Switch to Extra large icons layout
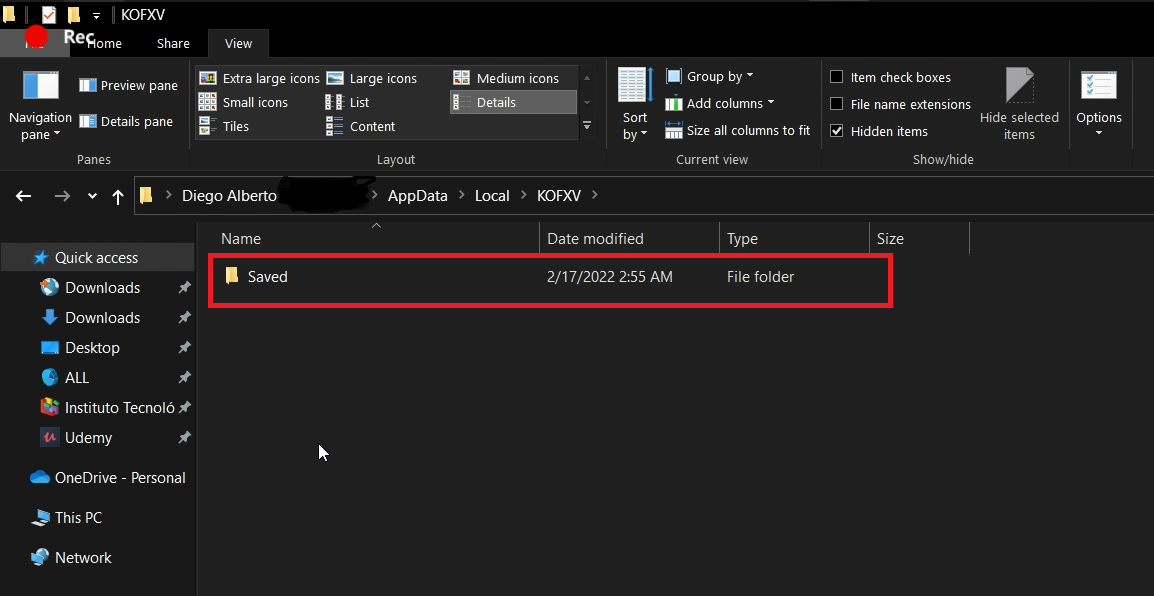The width and height of the screenshot is (1154, 596). (x=259, y=78)
